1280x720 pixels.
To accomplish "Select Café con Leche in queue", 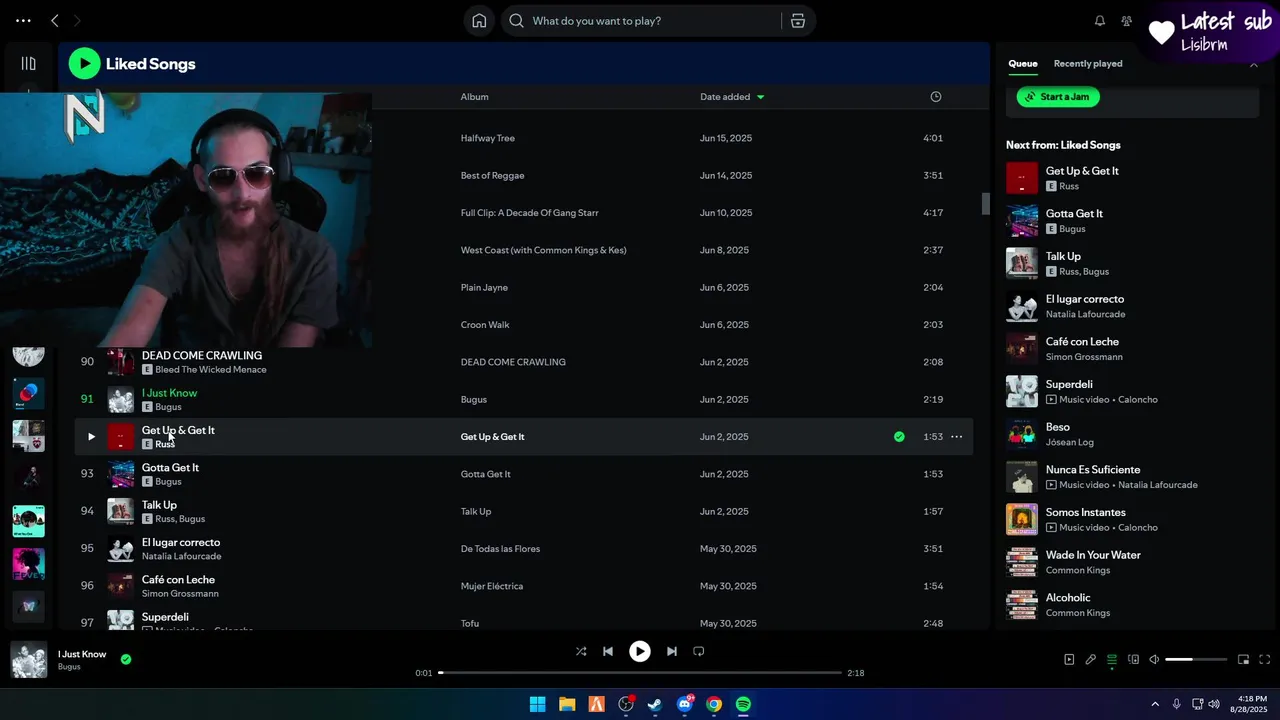I will (1132, 348).
